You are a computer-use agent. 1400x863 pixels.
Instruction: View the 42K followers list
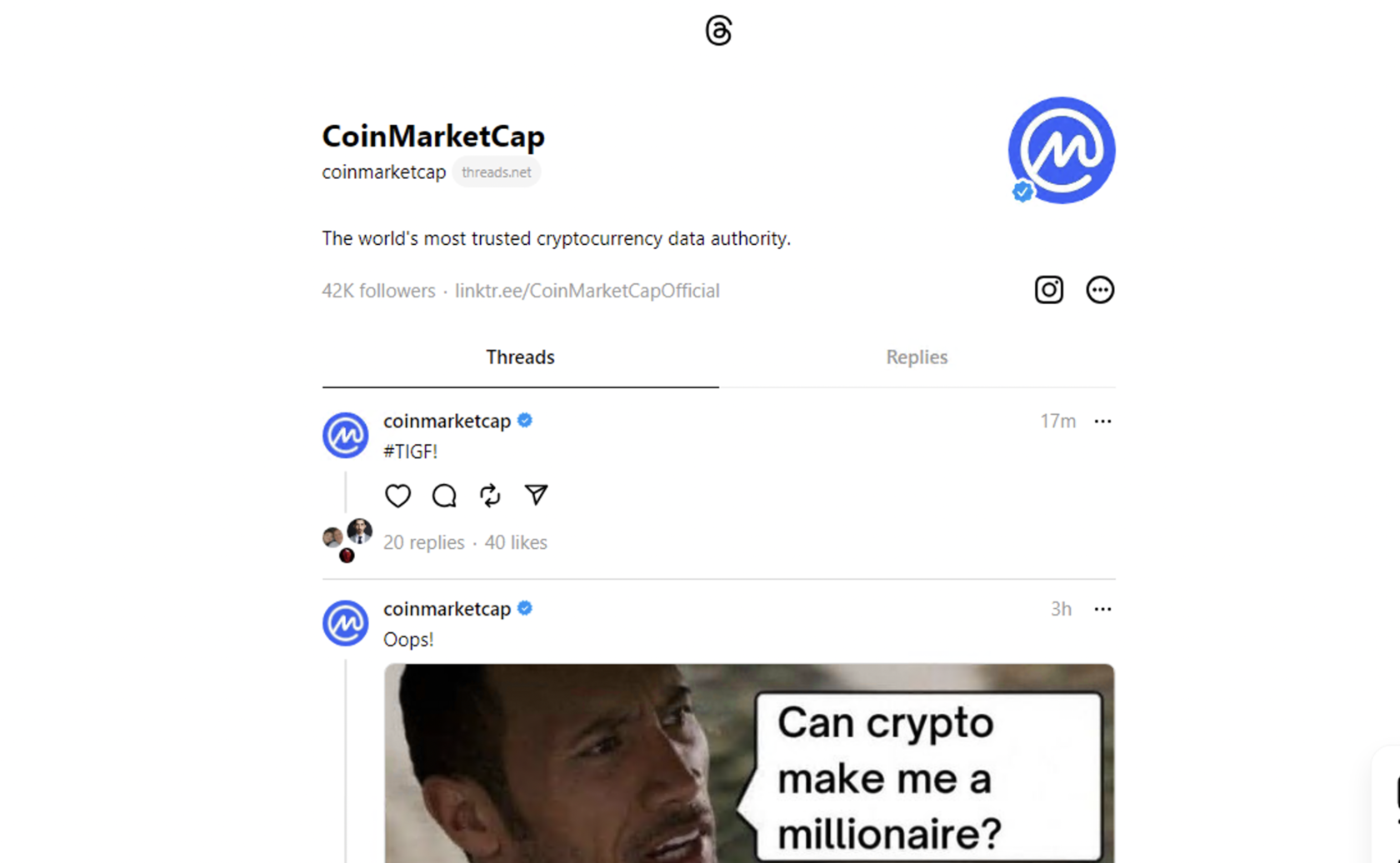click(378, 291)
